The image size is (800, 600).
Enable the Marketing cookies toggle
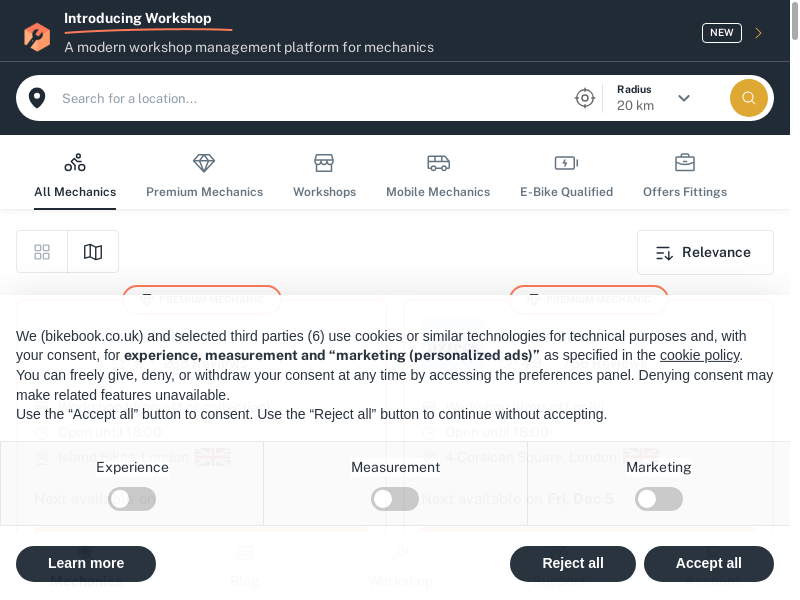pos(659,499)
